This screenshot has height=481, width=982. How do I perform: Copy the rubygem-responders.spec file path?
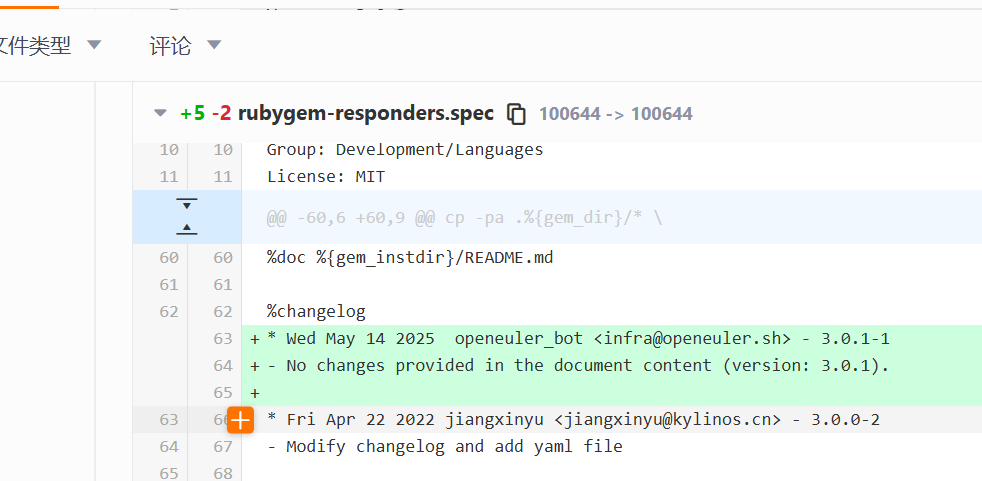516,114
